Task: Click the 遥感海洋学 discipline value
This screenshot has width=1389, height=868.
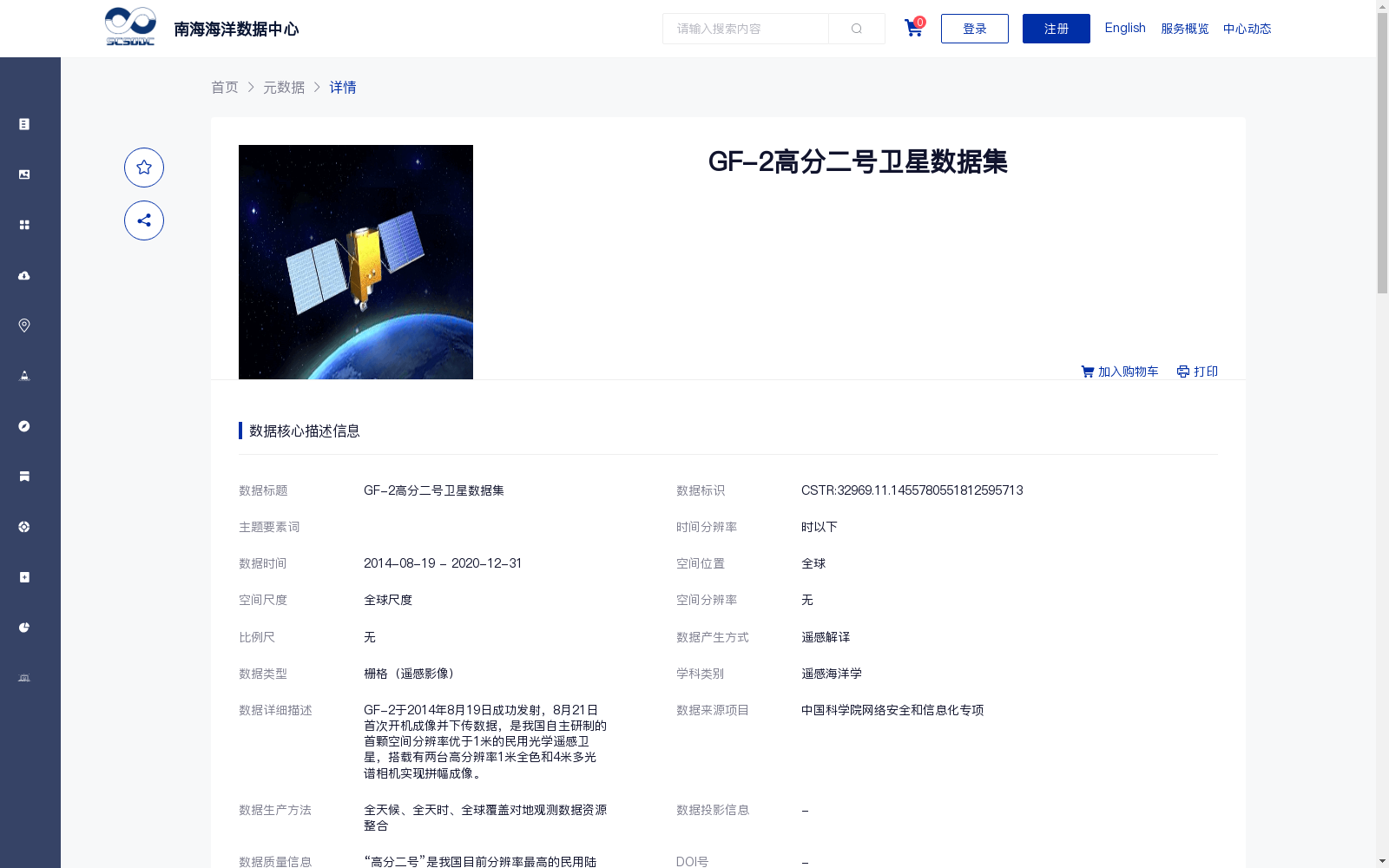Action: [832, 674]
